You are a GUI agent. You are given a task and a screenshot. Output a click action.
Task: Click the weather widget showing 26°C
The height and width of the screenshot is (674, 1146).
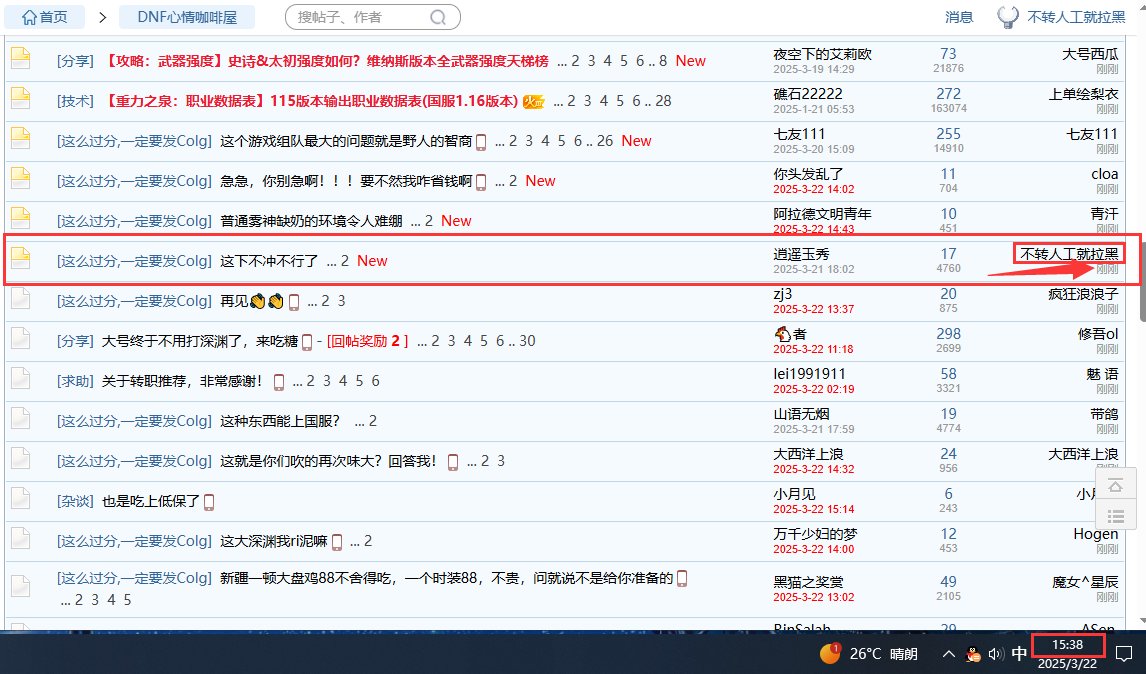tap(868, 654)
